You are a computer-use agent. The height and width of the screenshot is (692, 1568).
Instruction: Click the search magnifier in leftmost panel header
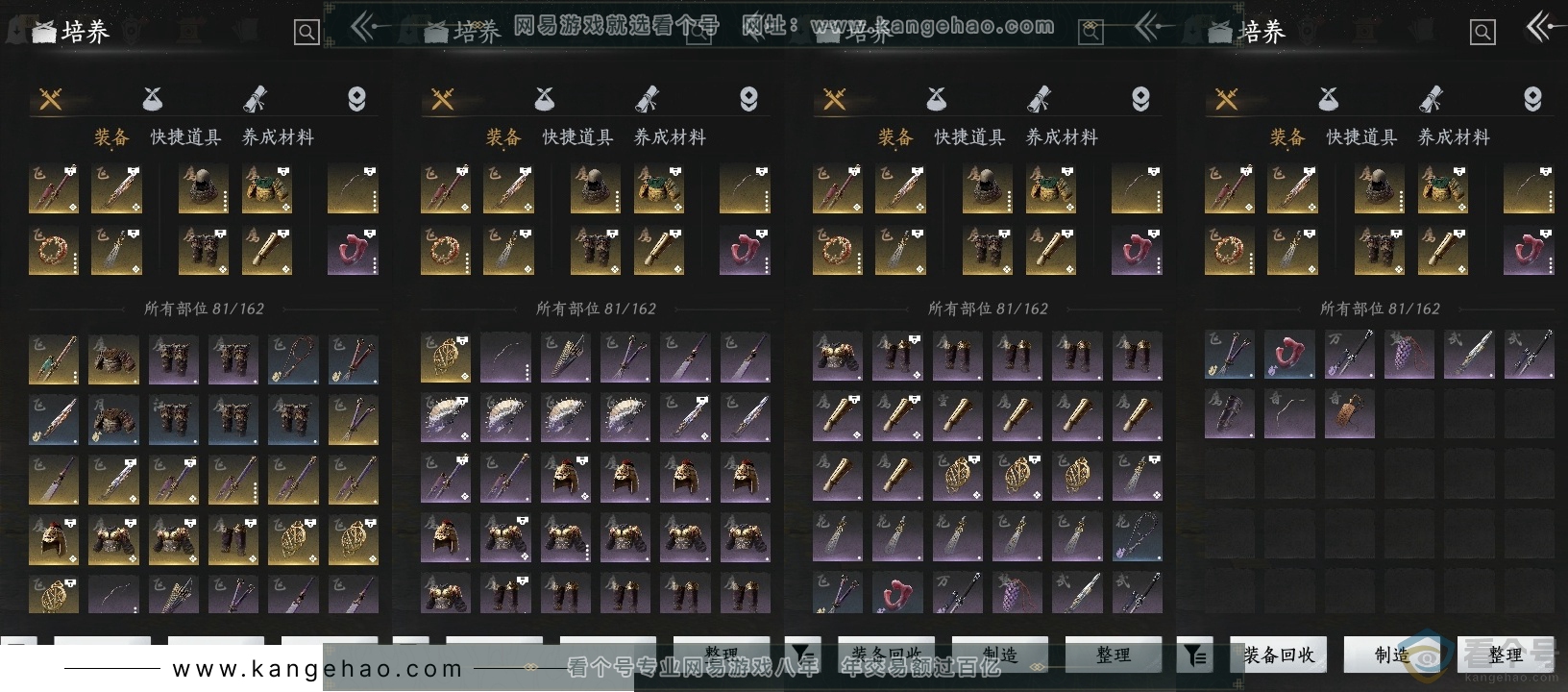point(306,33)
